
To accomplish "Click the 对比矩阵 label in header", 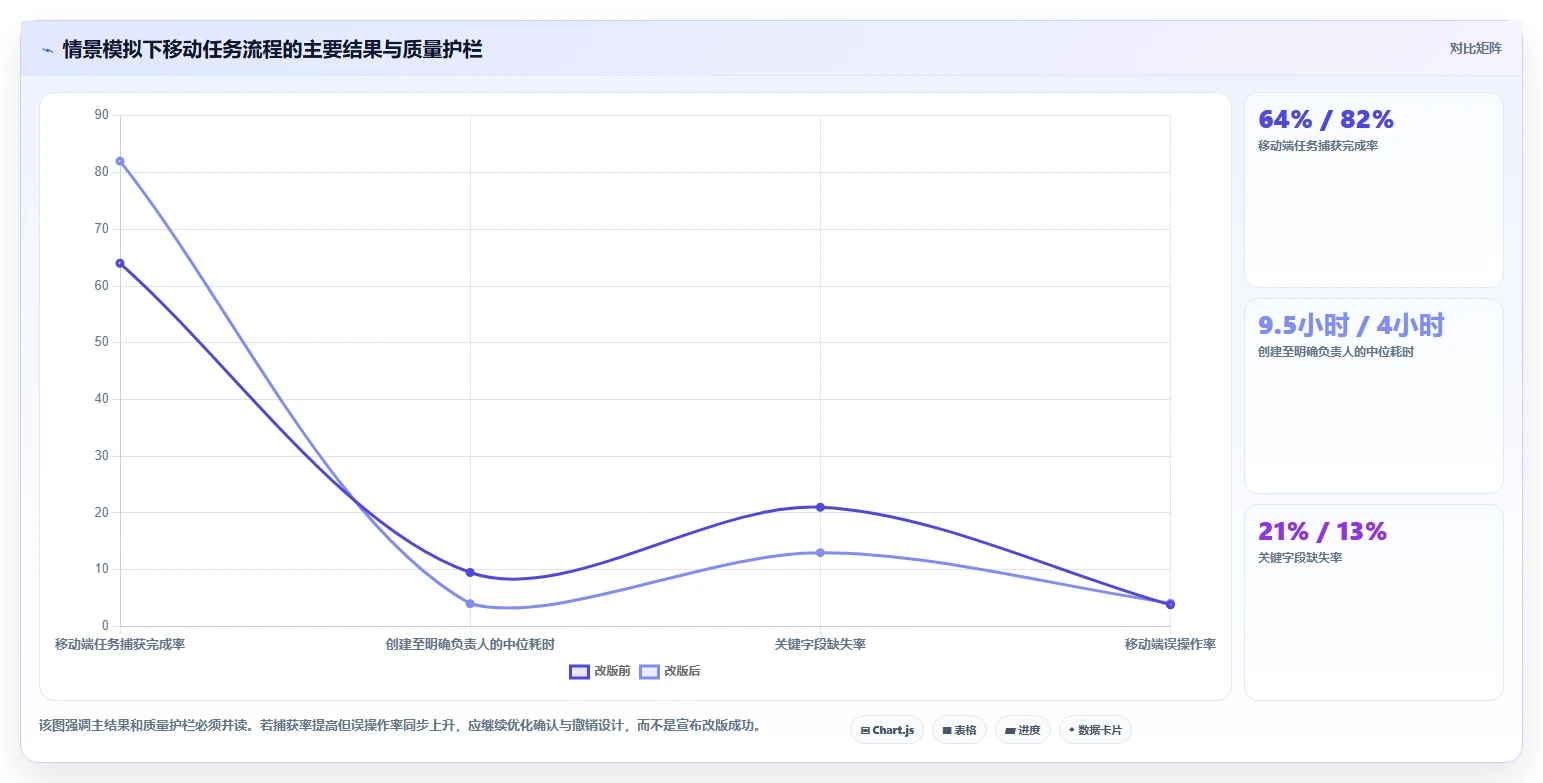I will coord(1475,48).
